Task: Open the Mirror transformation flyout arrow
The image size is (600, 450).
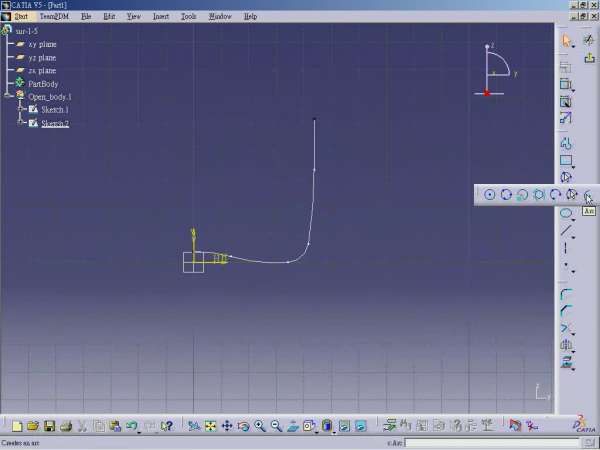Action: click(x=573, y=352)
